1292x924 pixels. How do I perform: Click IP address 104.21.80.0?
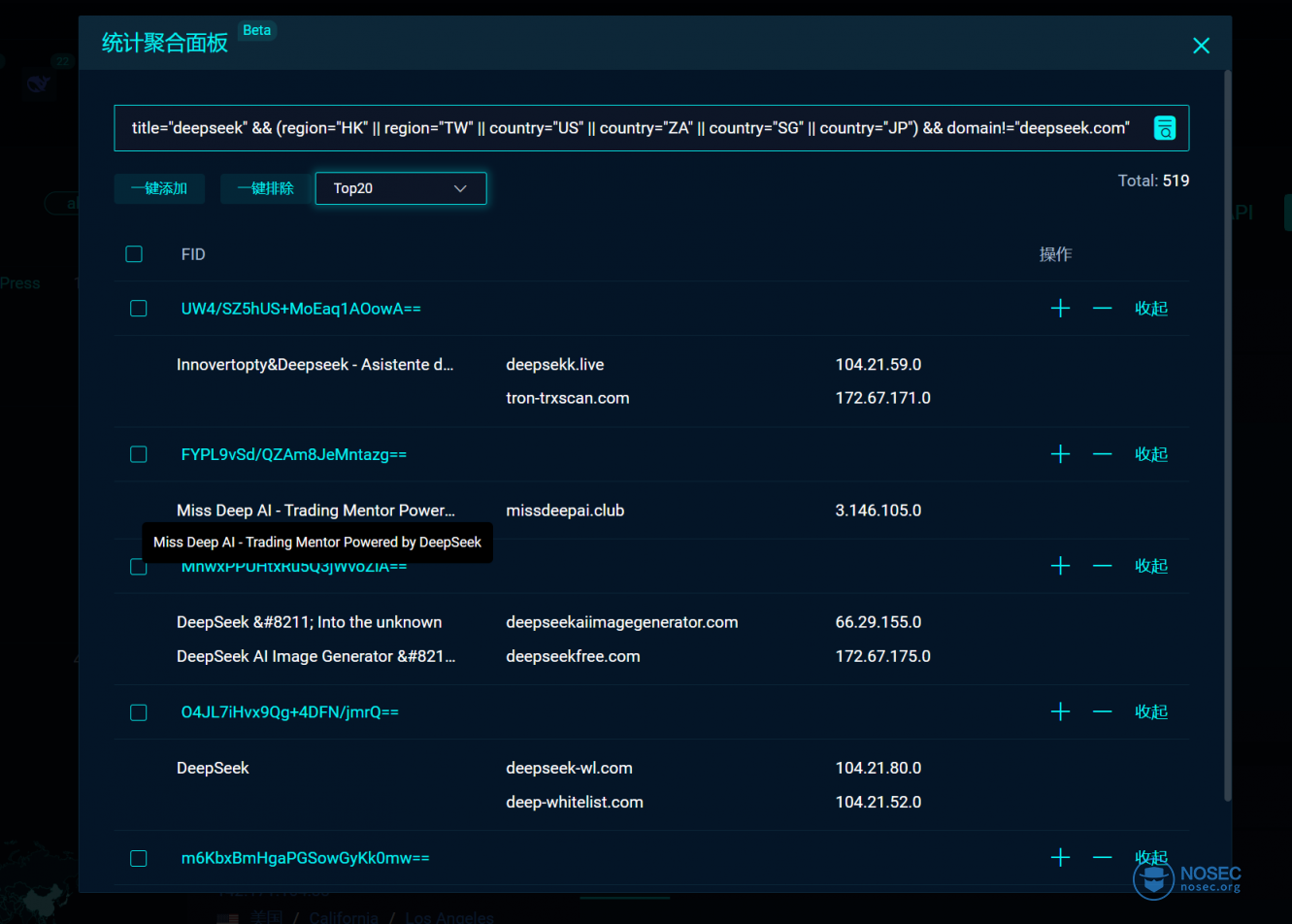878,768
